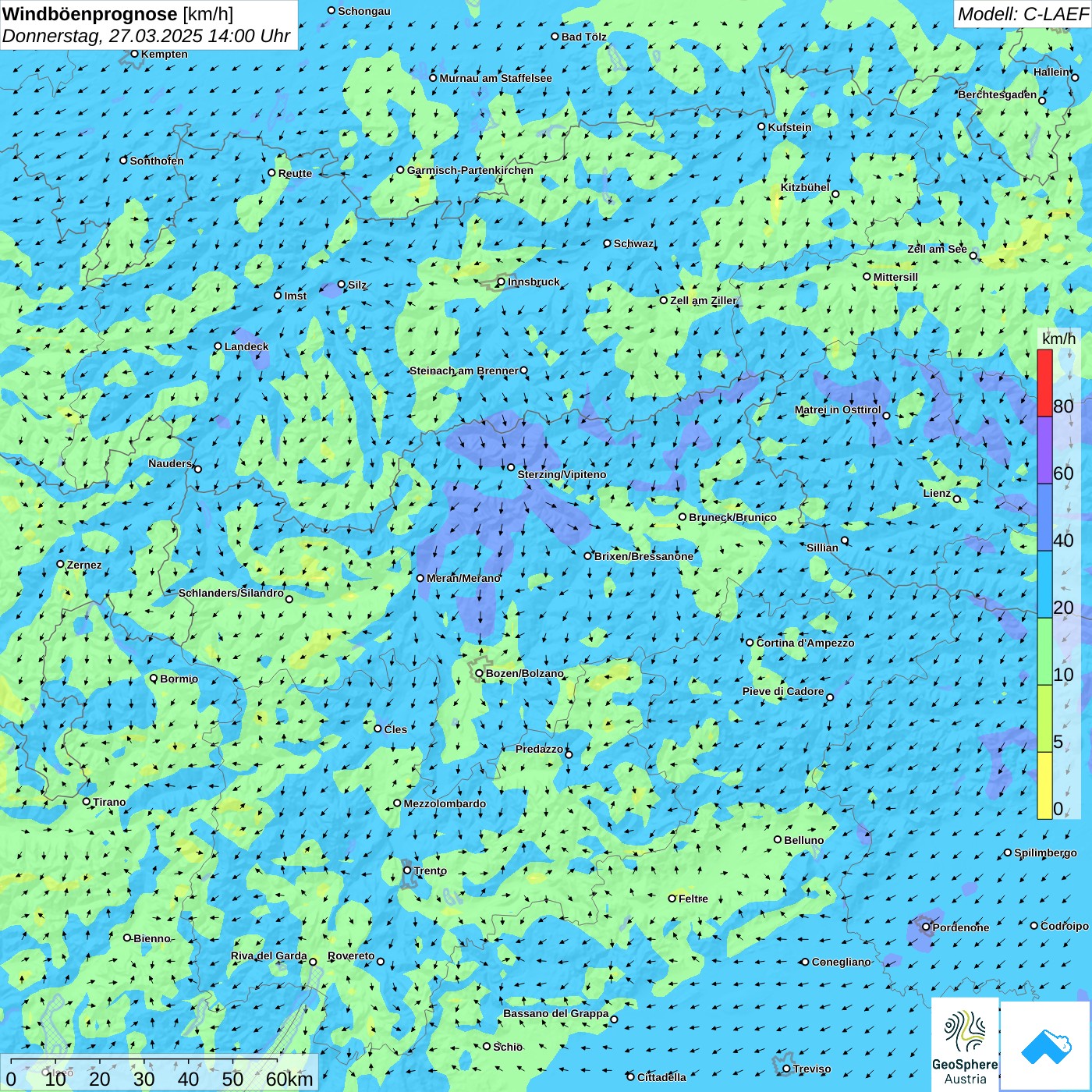Select the red legend color segment

(x=1044, y=383)
